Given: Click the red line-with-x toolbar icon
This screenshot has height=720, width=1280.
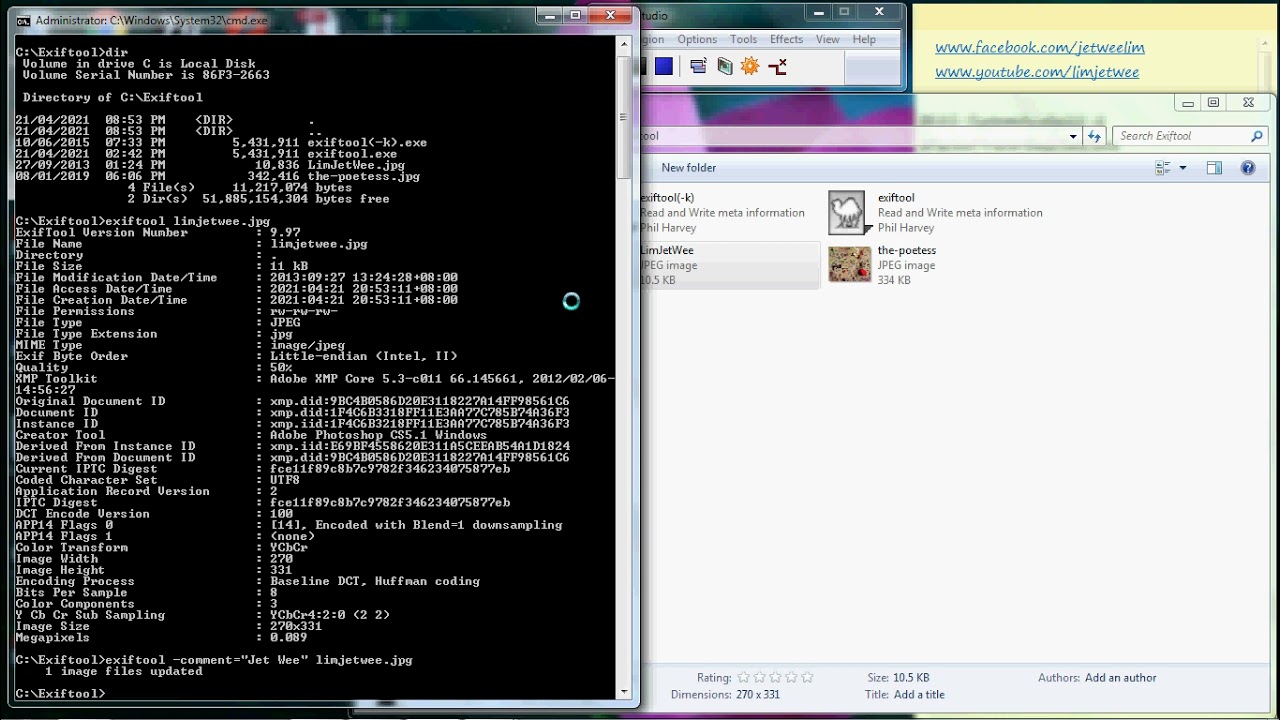Looking at the screenshot, I should [778, 67].
